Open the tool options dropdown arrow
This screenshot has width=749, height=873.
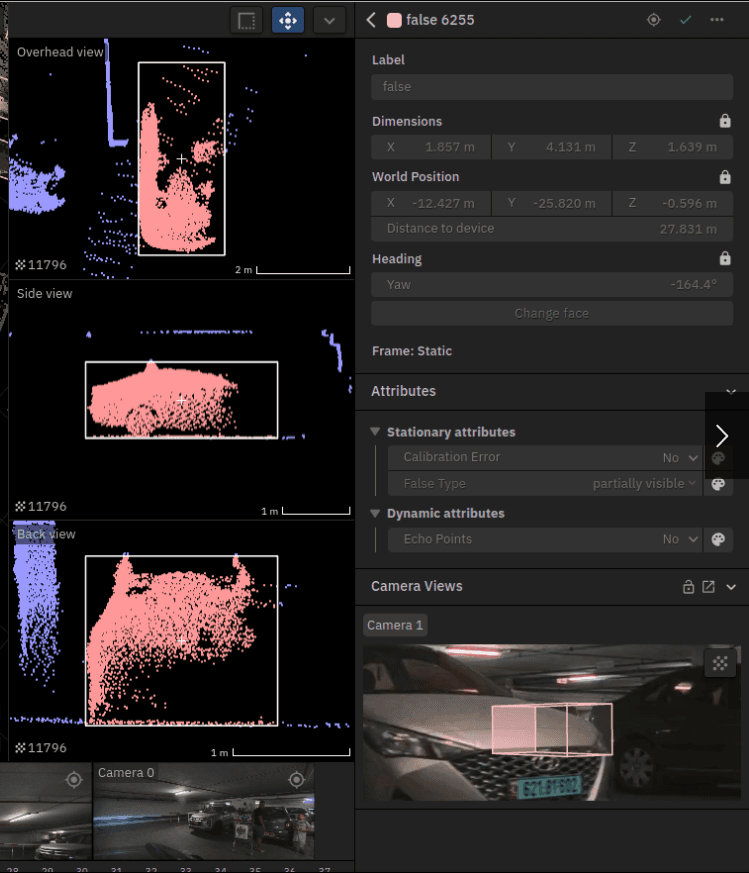(x=329, y=21)
